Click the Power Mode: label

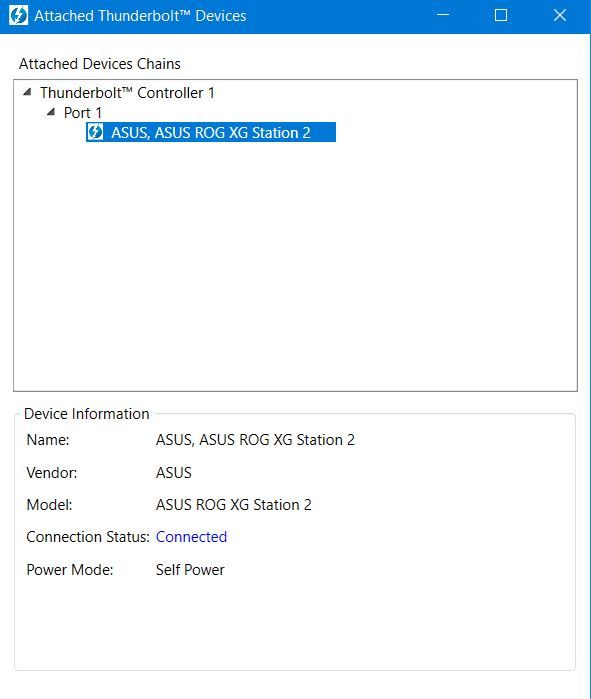click(70, 570)
